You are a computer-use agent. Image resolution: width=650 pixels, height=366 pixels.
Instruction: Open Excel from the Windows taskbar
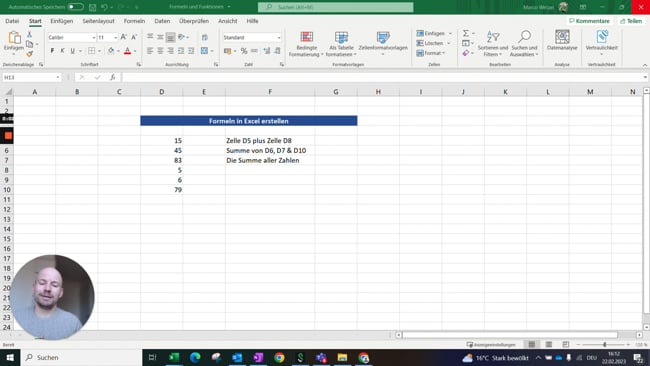coord(174,357)
